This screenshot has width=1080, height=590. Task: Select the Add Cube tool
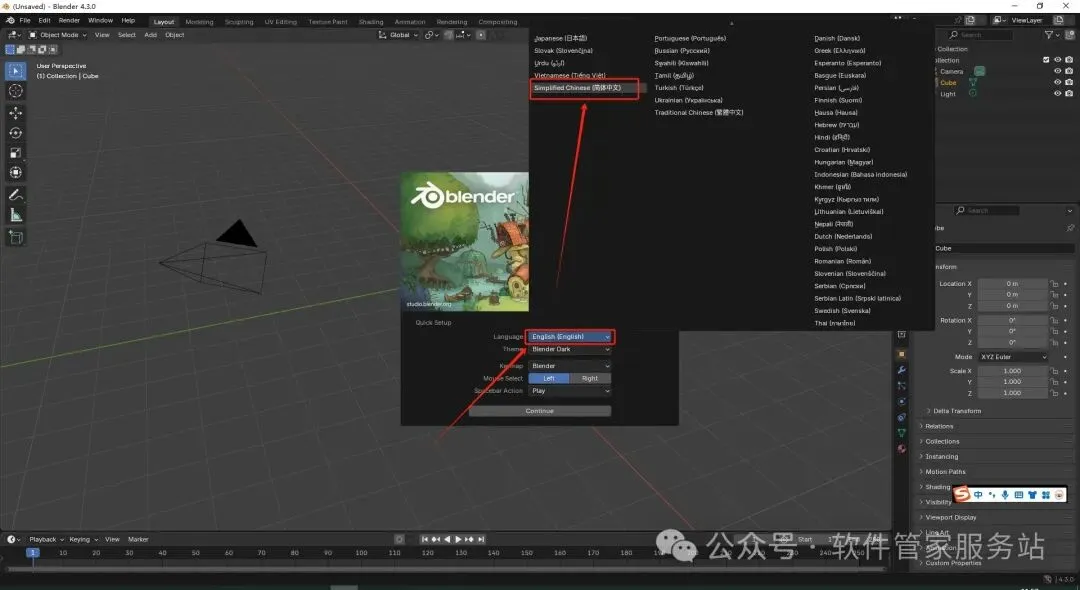[15, 238]
